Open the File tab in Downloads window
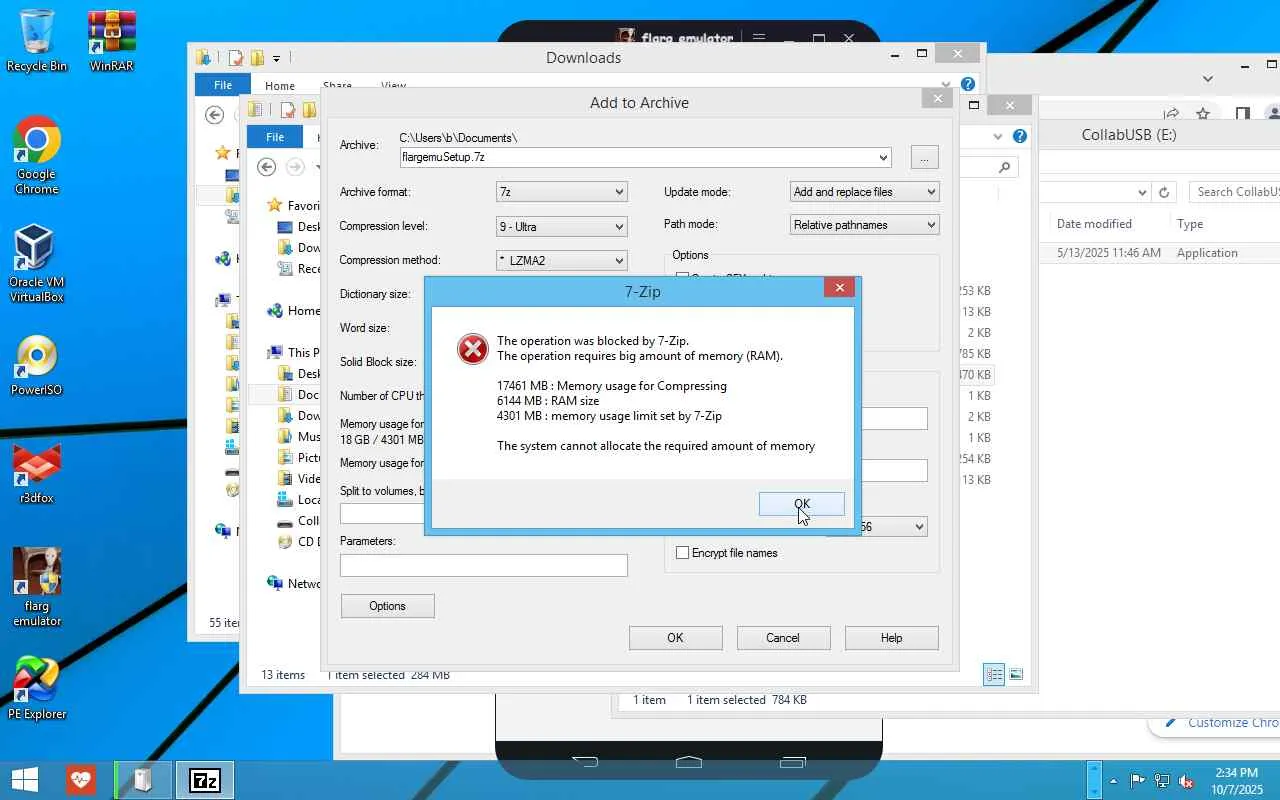 coord(223,85)
